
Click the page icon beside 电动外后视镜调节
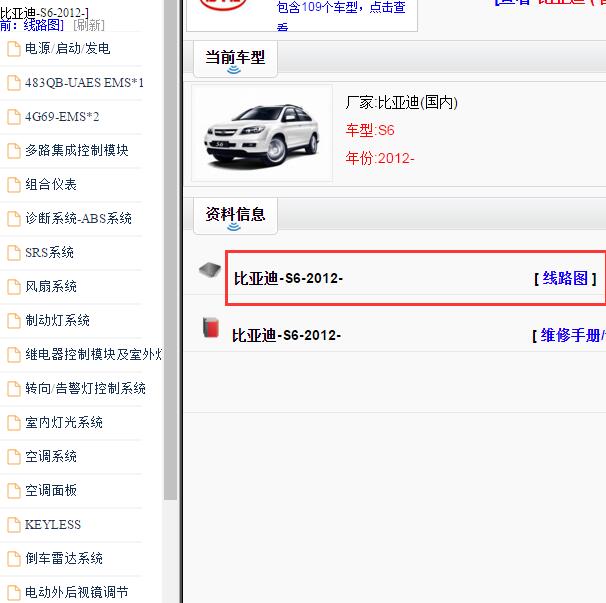(14, 593)
